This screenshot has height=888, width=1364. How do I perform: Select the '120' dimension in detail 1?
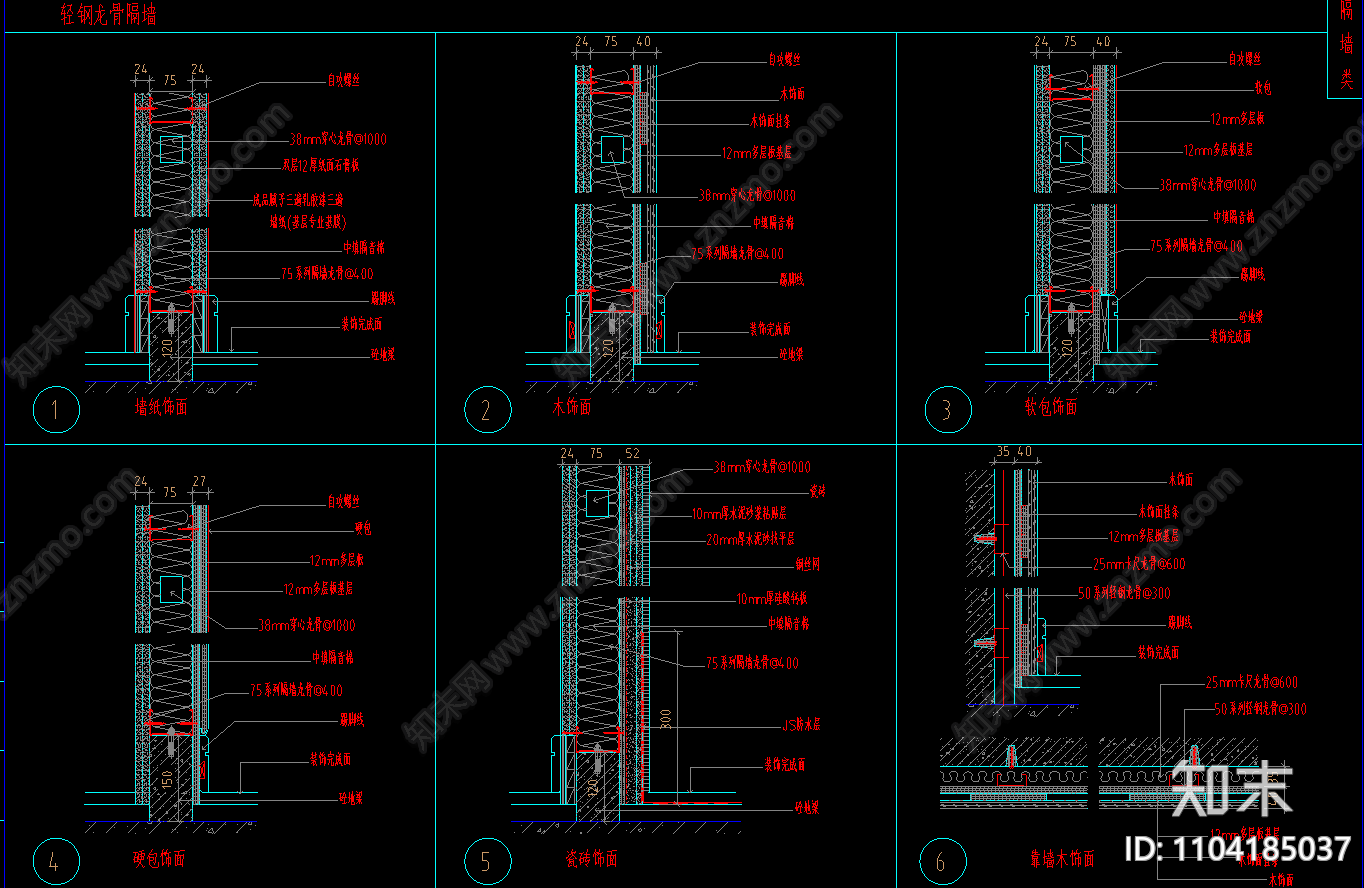click(168, 348)
